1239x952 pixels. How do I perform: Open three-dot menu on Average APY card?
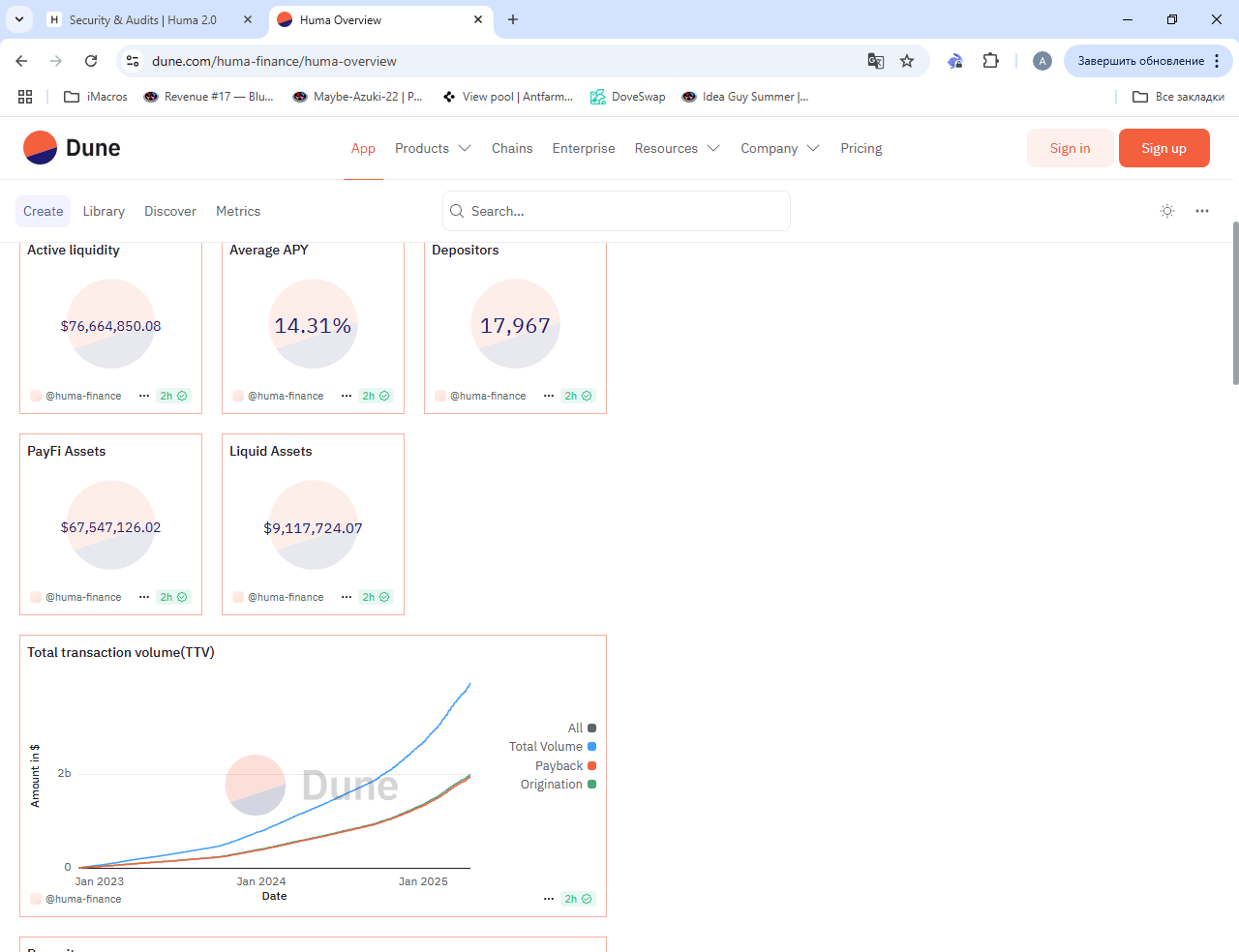(x=347, y=396)
